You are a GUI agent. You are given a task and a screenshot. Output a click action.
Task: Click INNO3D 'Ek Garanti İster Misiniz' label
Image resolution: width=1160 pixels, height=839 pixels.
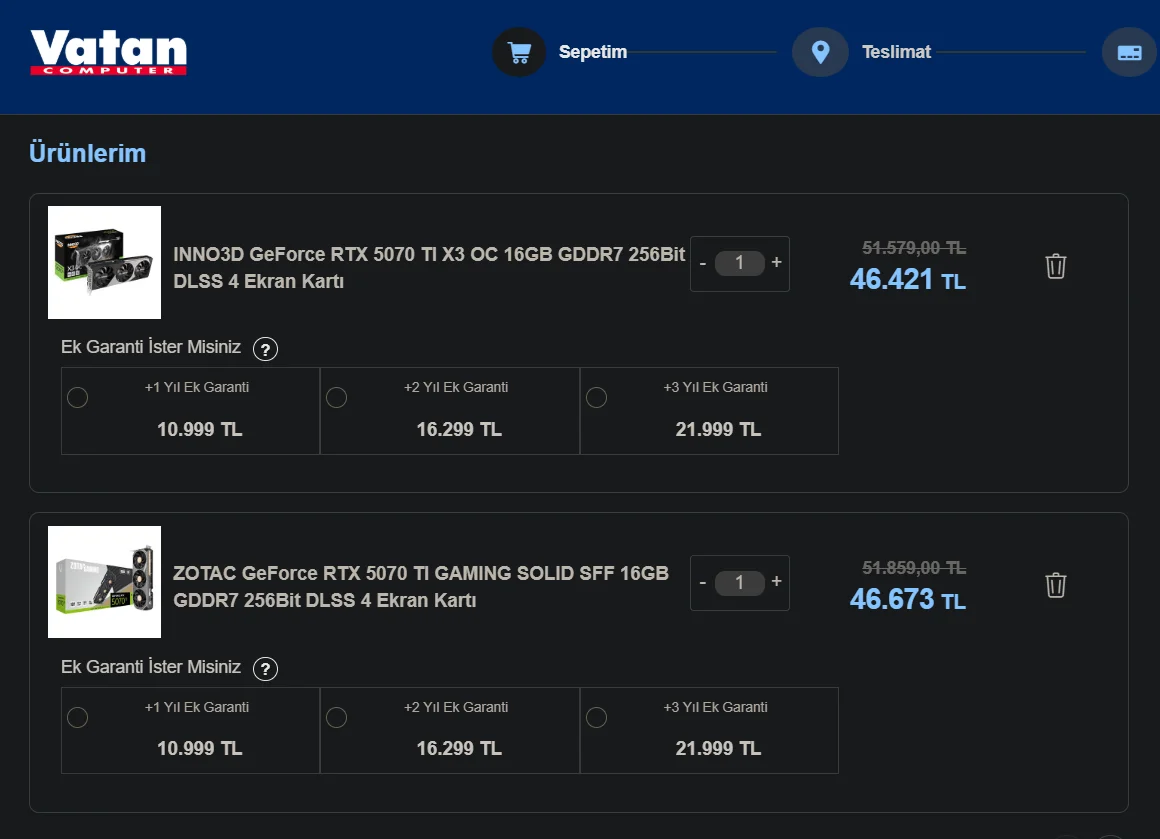coord(151,347)
